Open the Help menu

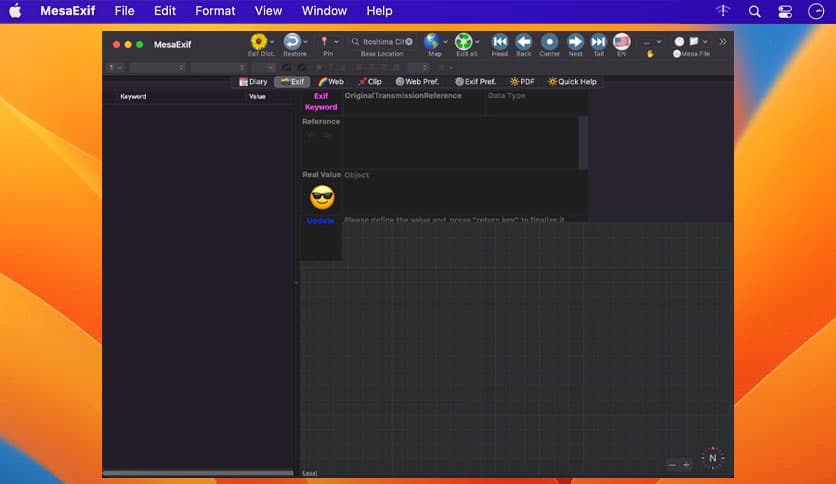click(379, 11)
